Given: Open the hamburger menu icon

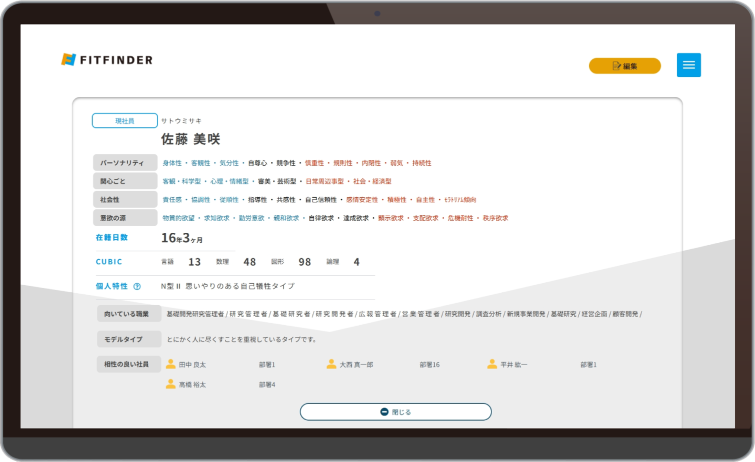Looking at the screenshot, I should [689, 65].
